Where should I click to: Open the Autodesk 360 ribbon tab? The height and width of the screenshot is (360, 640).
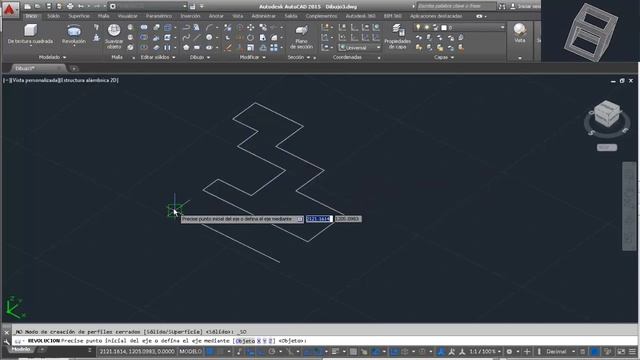coord(360,16)
